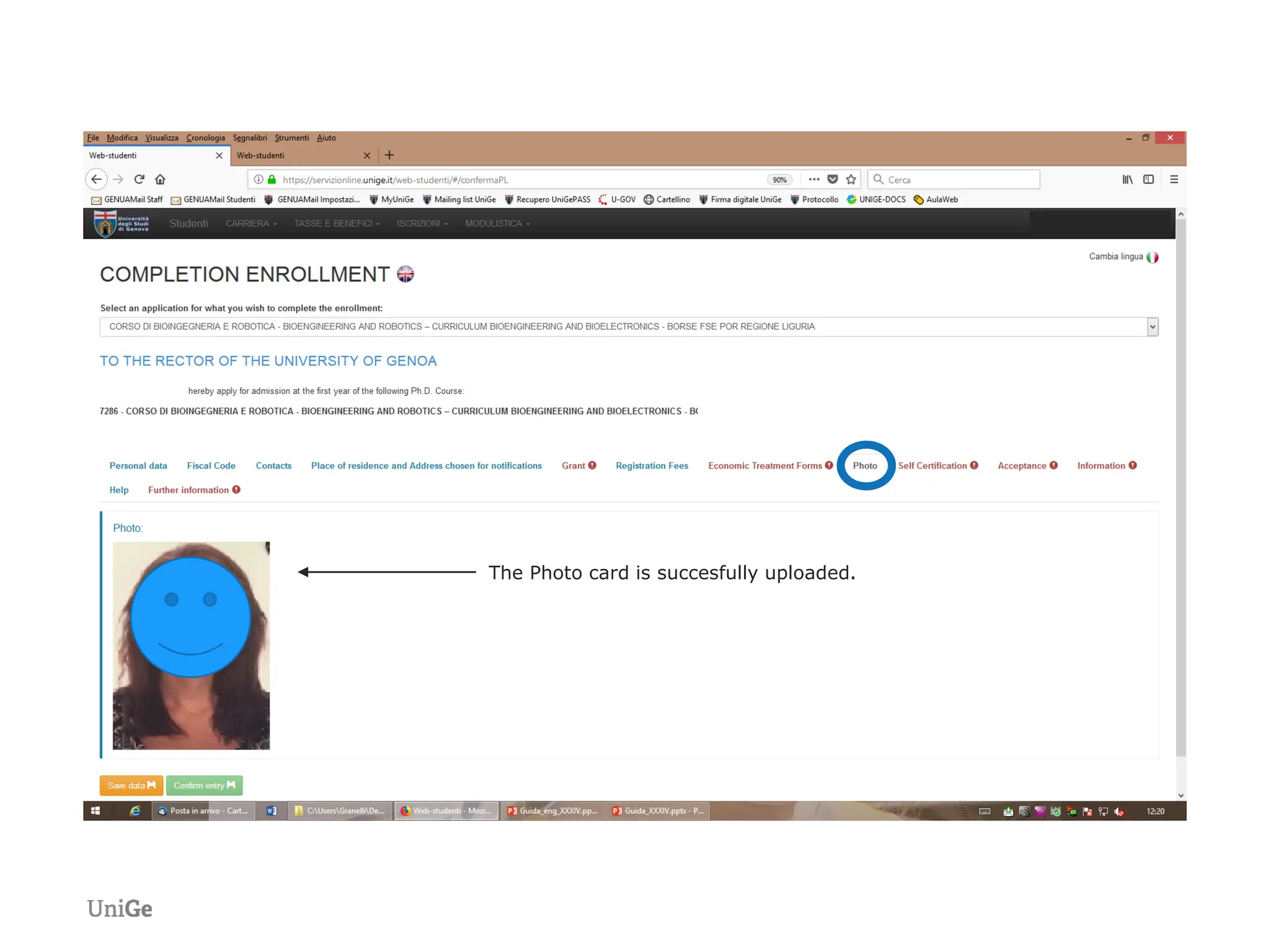Open the Personal data tab
The height and width of the screenshot is (952, 1270).
(138, 465)
